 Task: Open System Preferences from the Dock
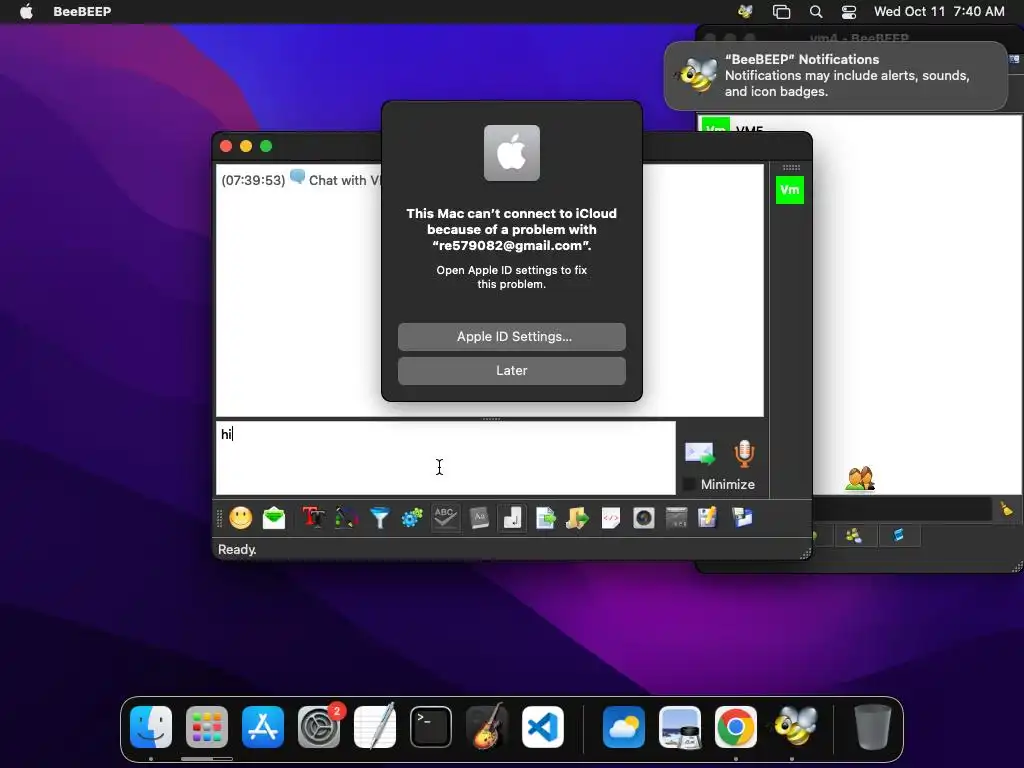[319, 727]
